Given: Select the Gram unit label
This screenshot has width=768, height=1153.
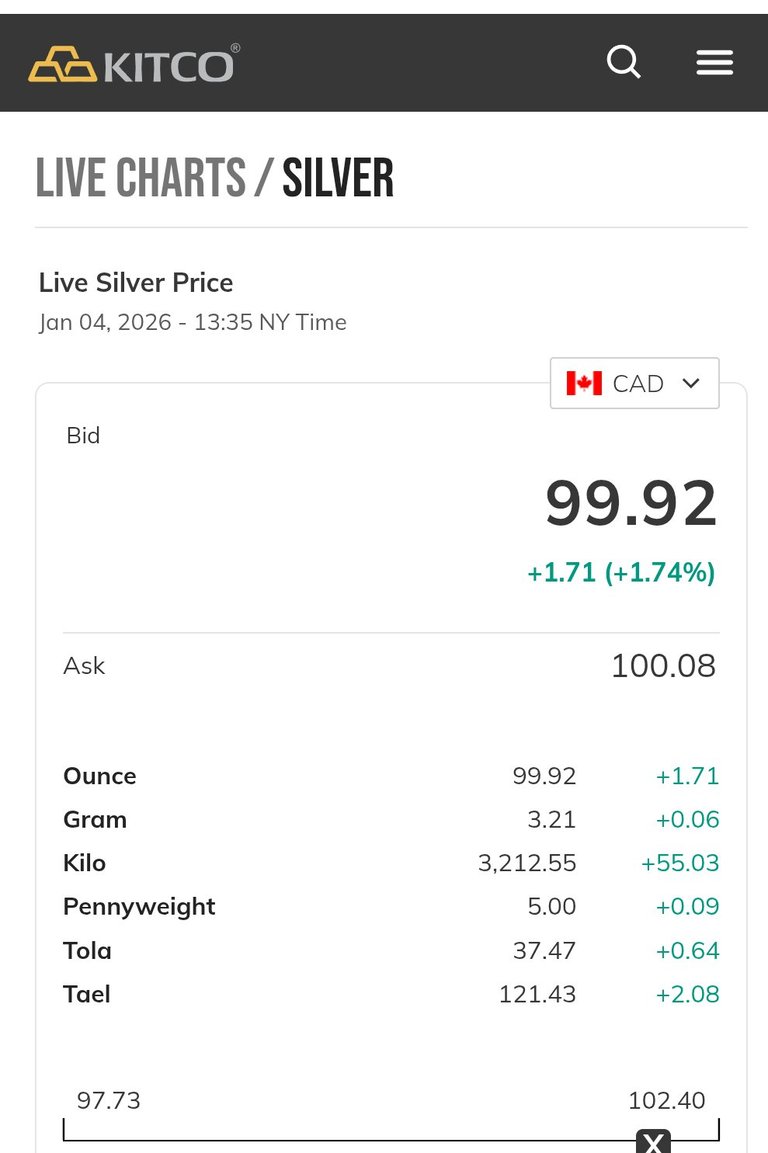Looking at the screenshot, I should click(95, 820).
